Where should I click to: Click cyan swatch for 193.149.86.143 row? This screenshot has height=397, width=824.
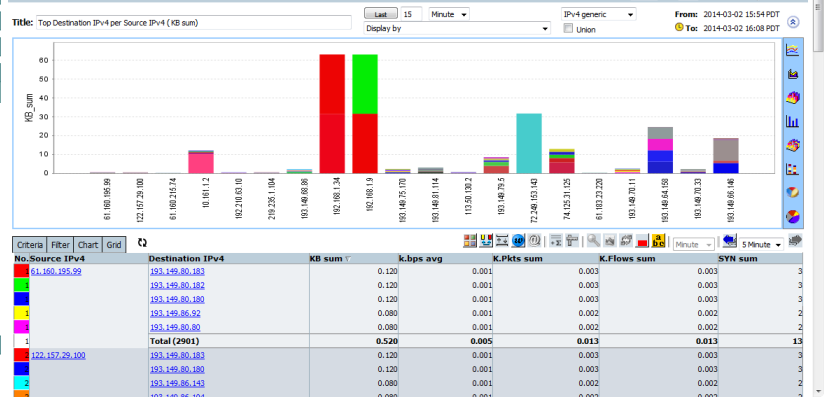(x=21, y=383)
